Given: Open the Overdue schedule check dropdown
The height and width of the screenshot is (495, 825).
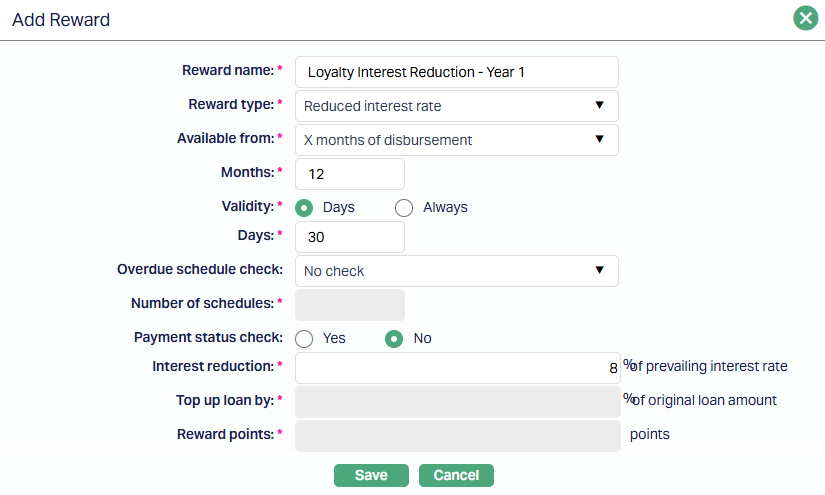Looking at the screenshot, I should [456, 271].
